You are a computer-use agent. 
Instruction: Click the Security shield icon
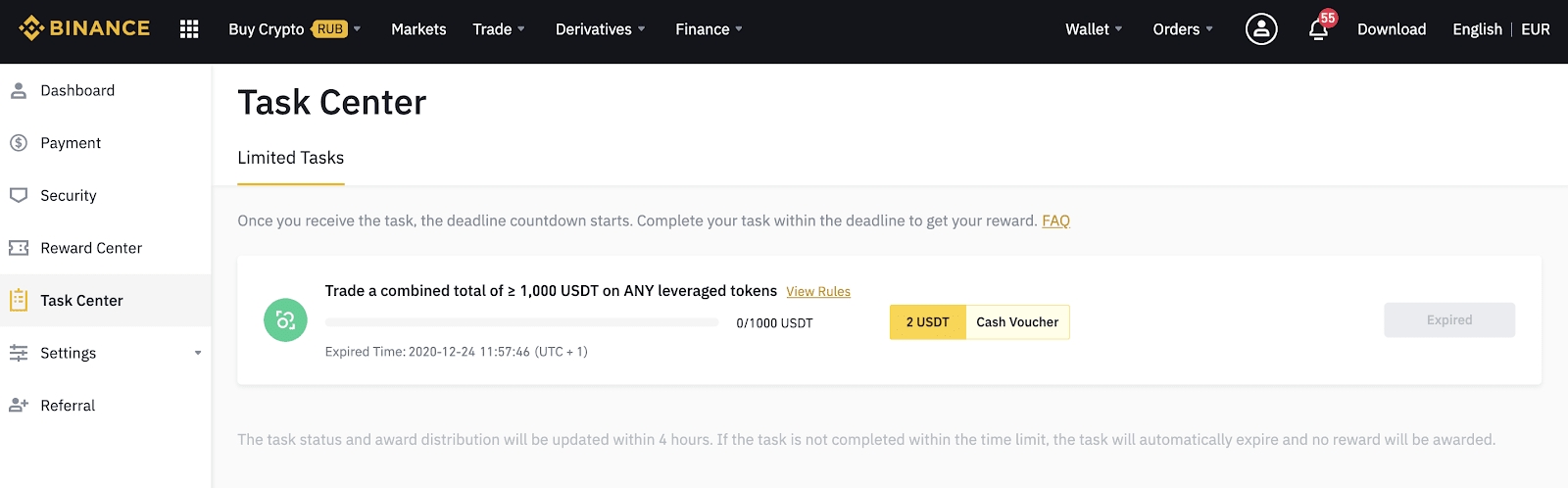[18, 195]
